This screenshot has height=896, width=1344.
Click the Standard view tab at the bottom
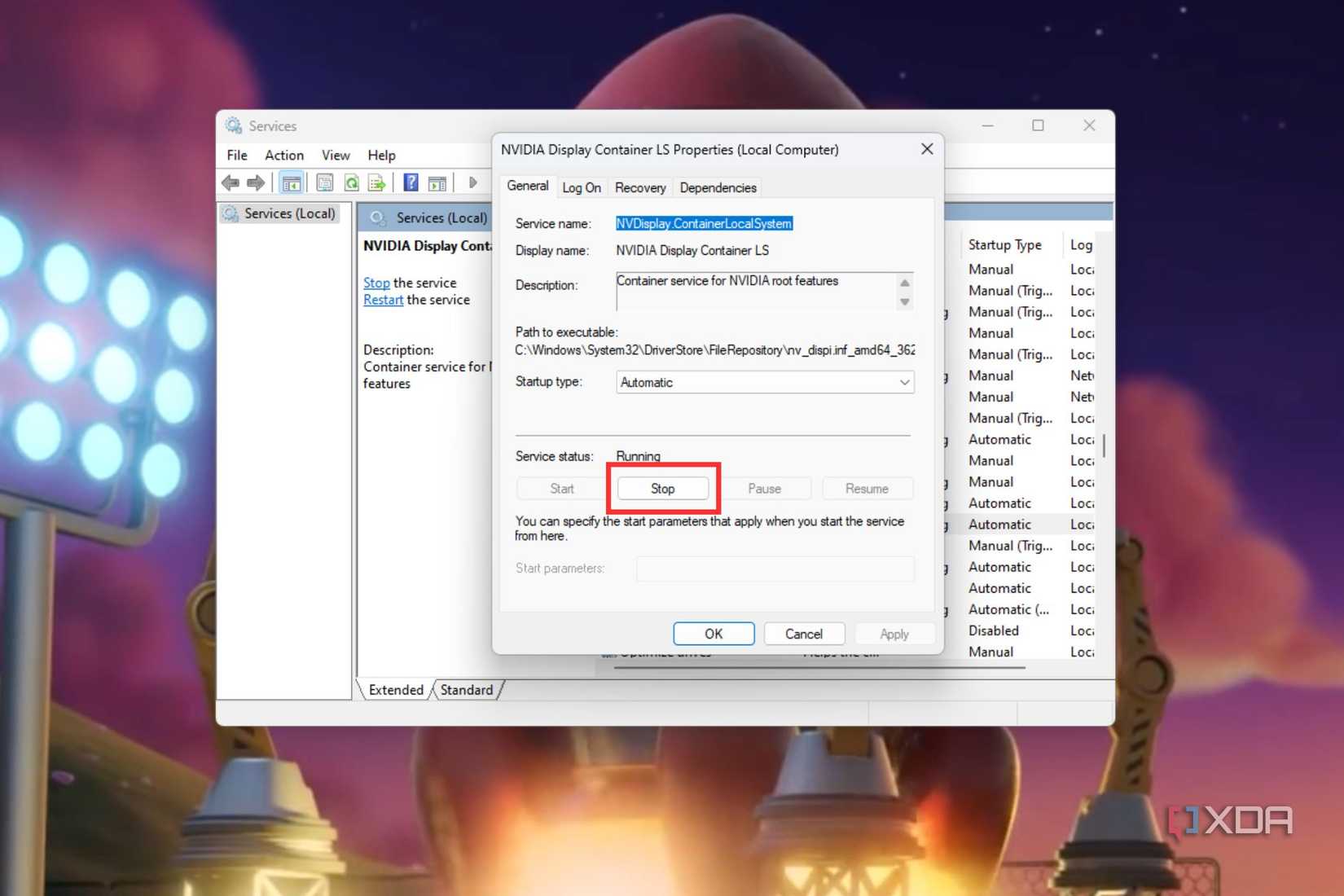click(466, 689)
